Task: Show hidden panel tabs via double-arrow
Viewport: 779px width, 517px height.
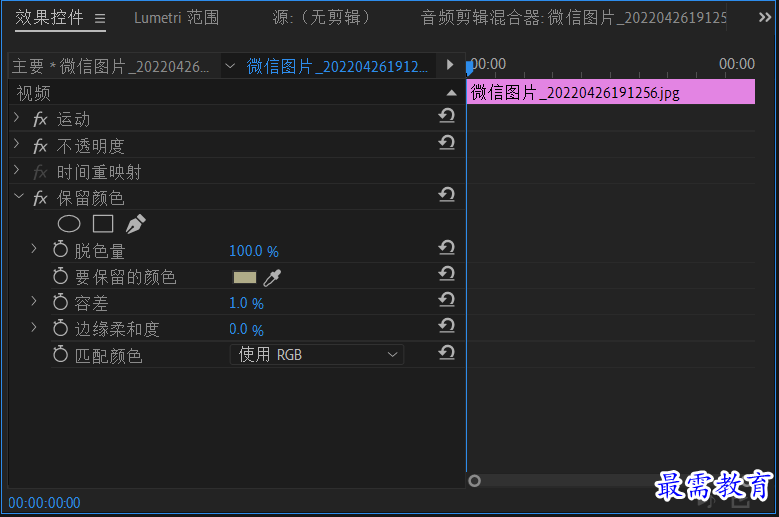Action: [765, 18]
